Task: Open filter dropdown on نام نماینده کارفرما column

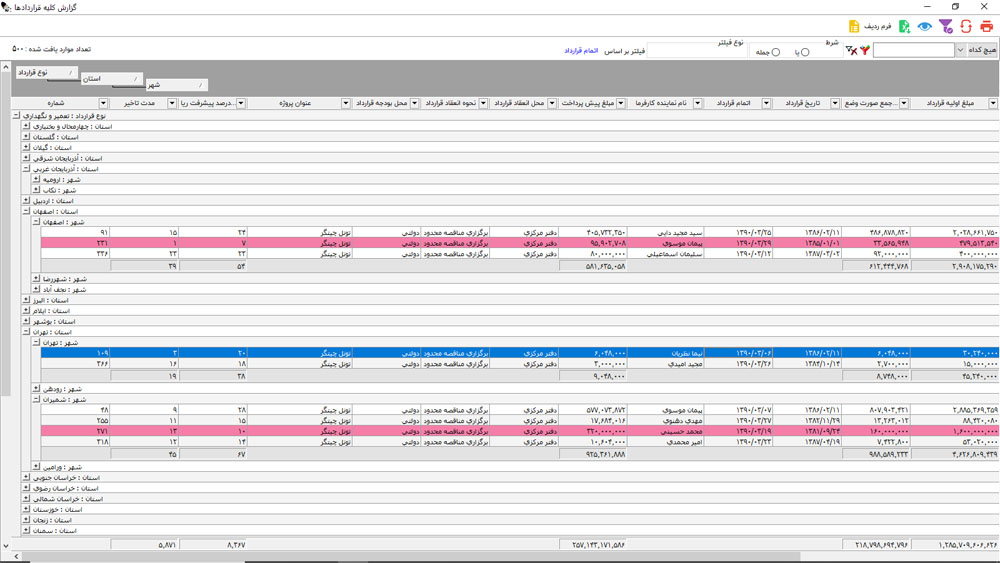Action: [x=697, y=103]
